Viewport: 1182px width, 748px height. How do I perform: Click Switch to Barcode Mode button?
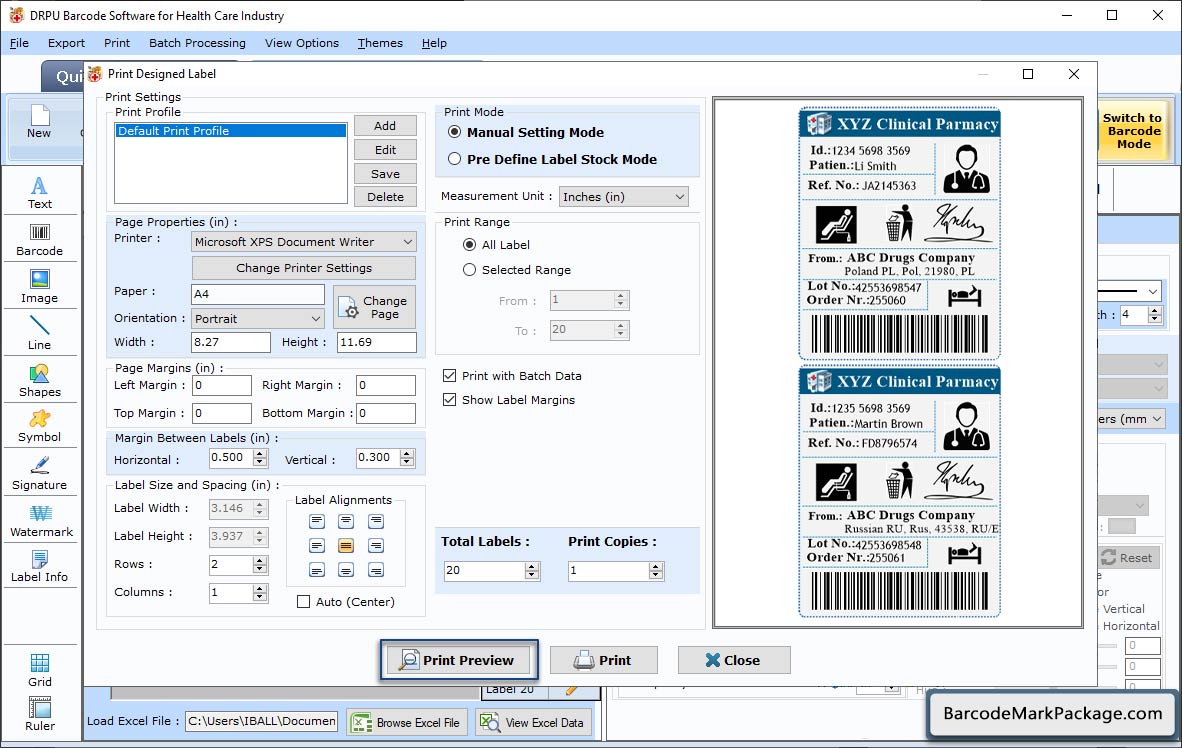[1132, 131]
